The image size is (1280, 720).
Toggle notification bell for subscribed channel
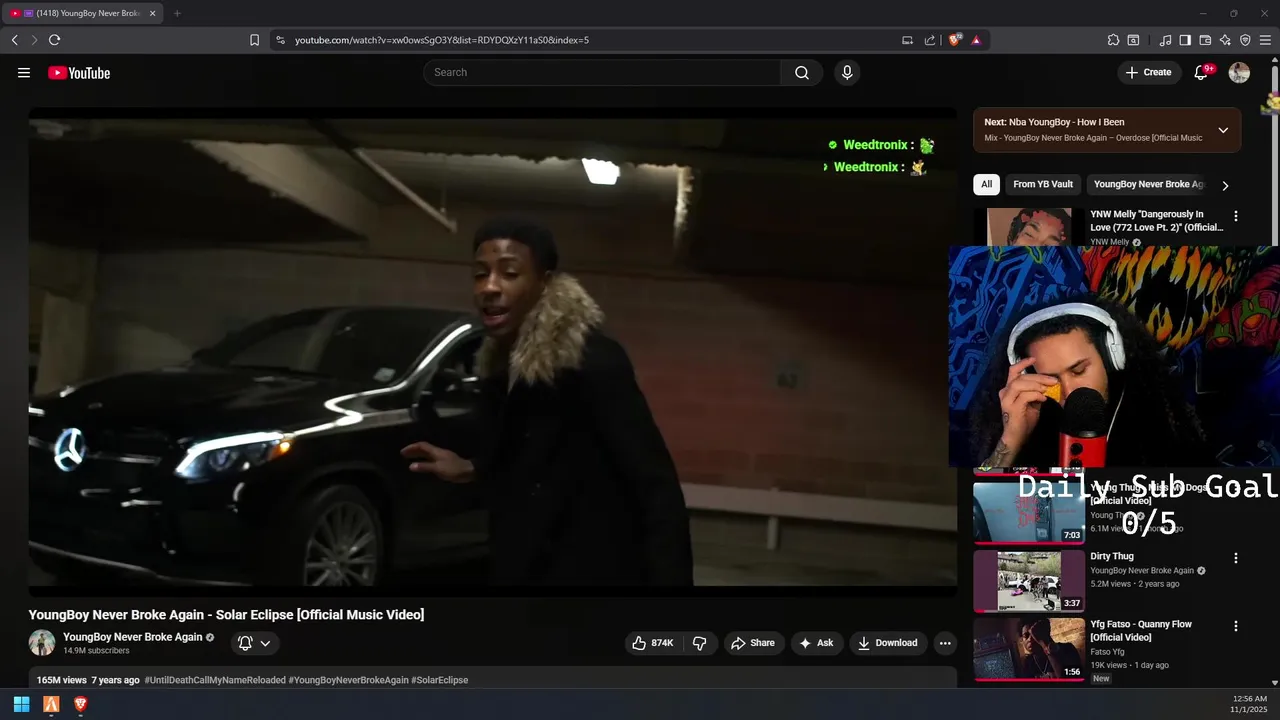pos(254,643)
